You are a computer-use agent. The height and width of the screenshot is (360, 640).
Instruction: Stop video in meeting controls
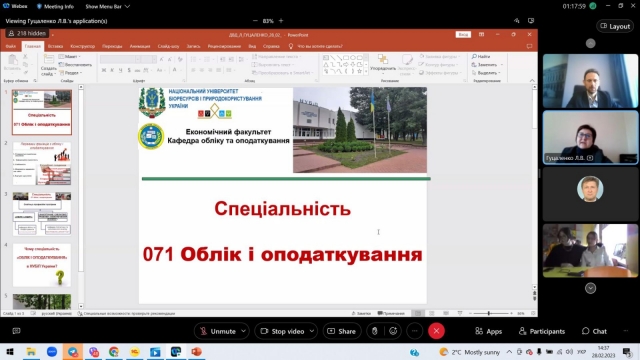coord(282,331)
